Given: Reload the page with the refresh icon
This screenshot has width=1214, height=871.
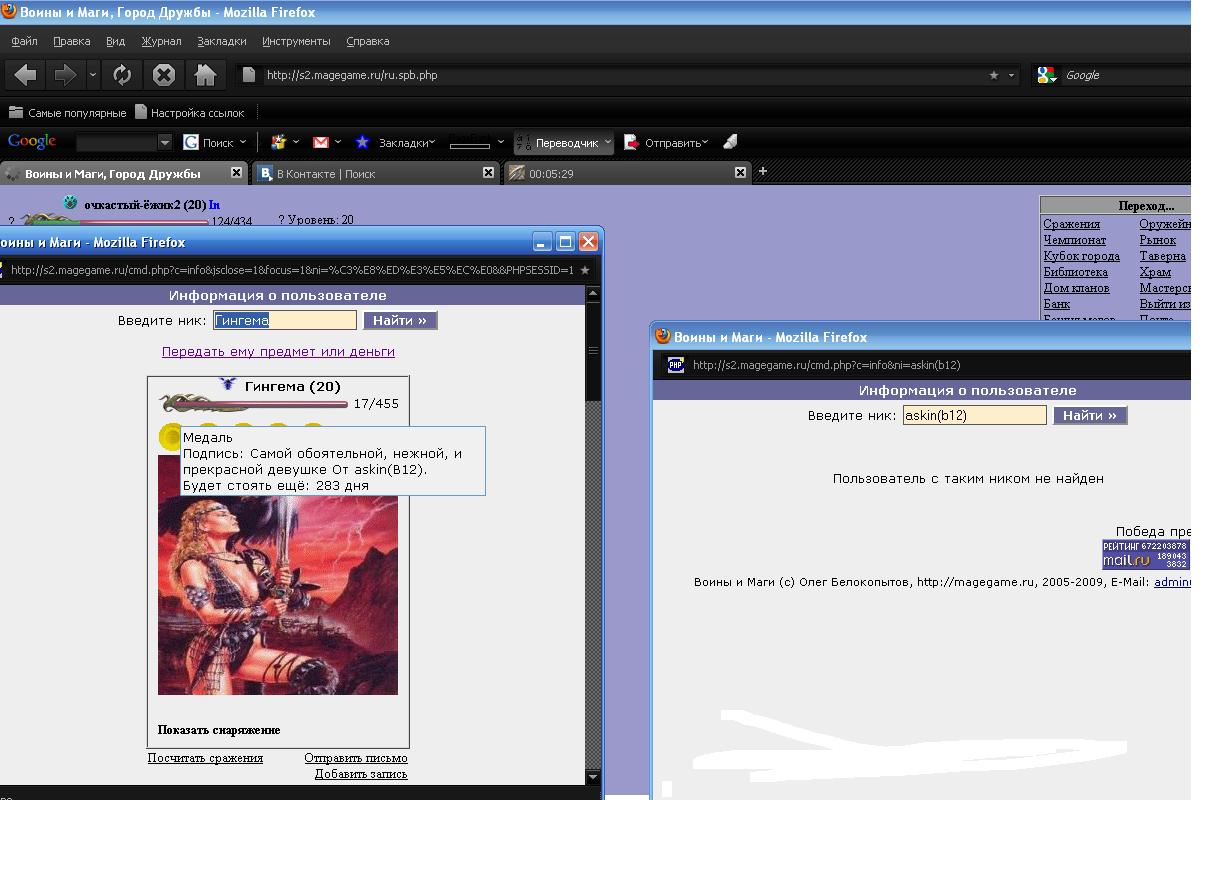Looking at the screenshot, I should [122, 75].
